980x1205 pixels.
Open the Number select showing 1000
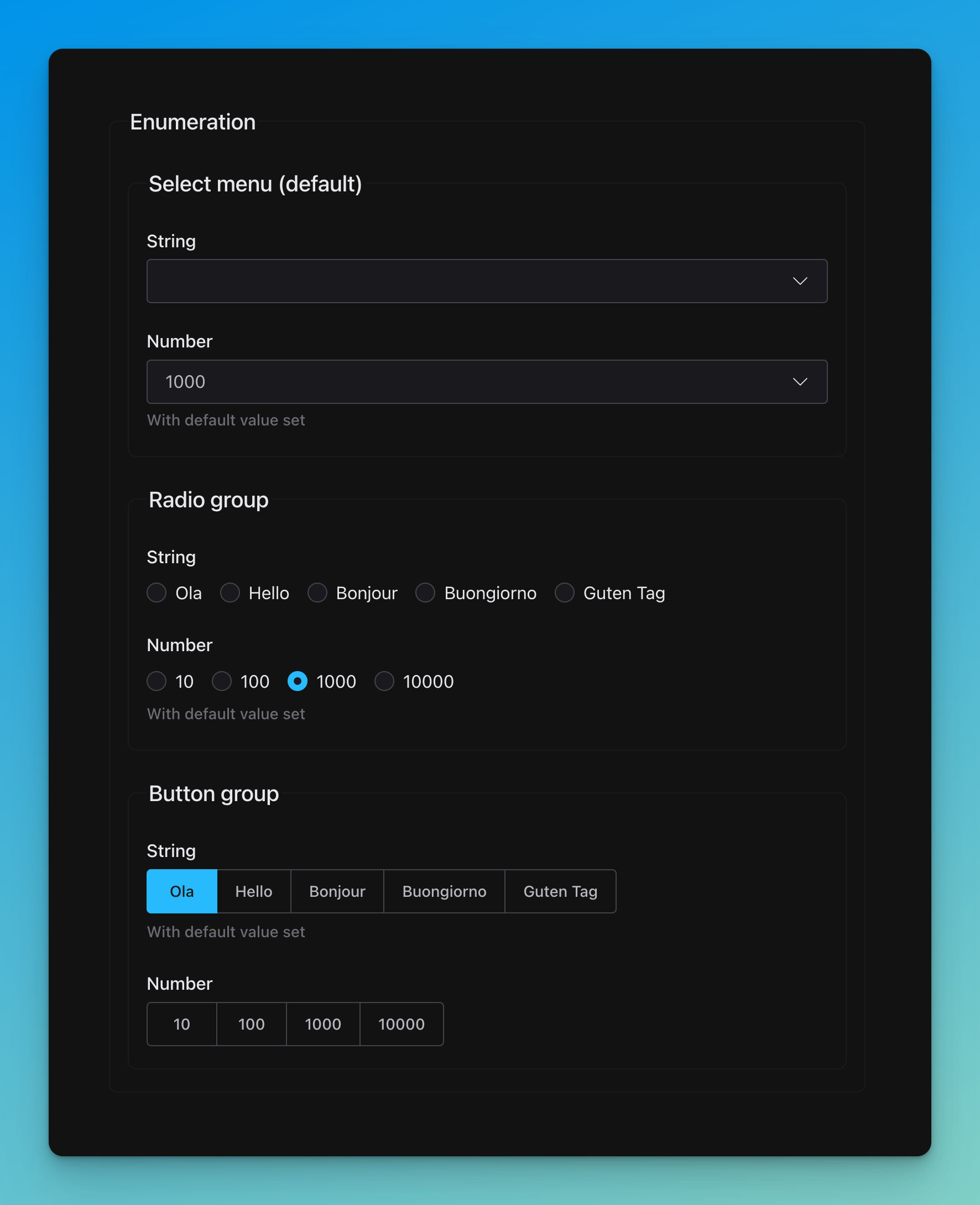pos(487,382)
